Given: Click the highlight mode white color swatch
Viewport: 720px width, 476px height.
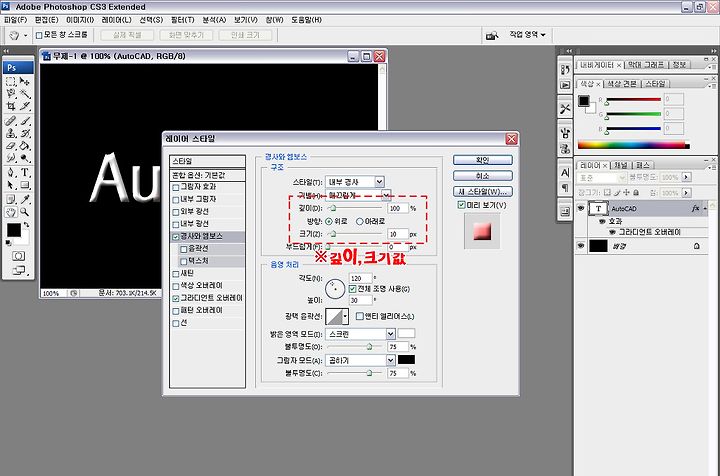Looking at the screenshot, I should [406, 334].
